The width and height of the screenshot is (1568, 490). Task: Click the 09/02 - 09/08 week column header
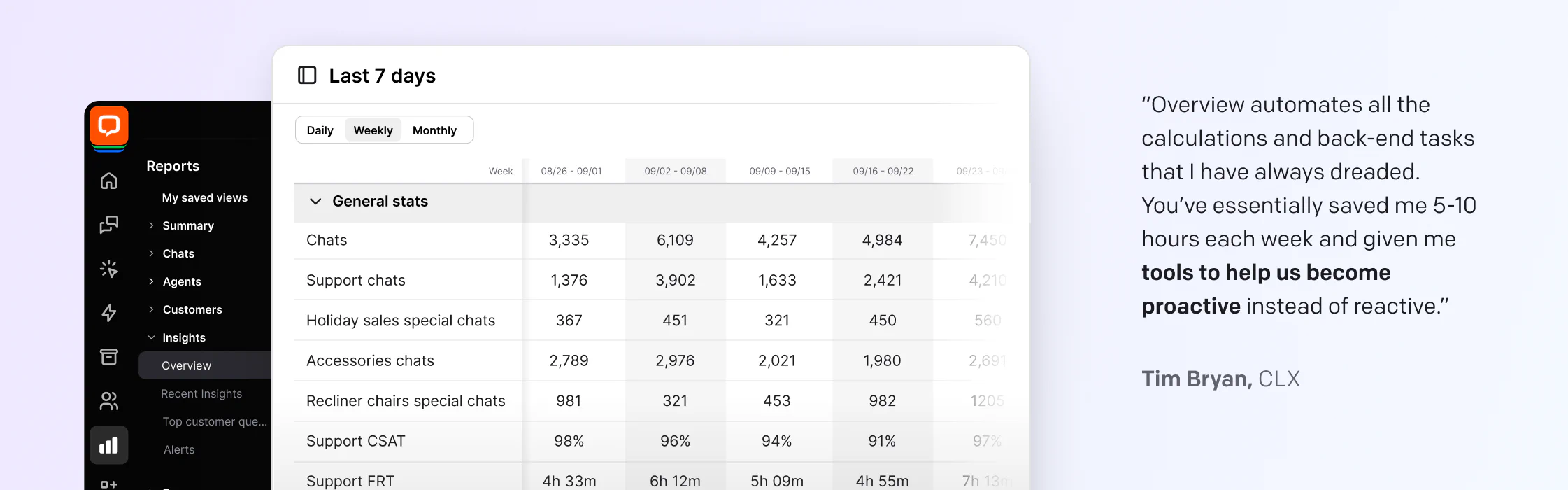(675, 171)
